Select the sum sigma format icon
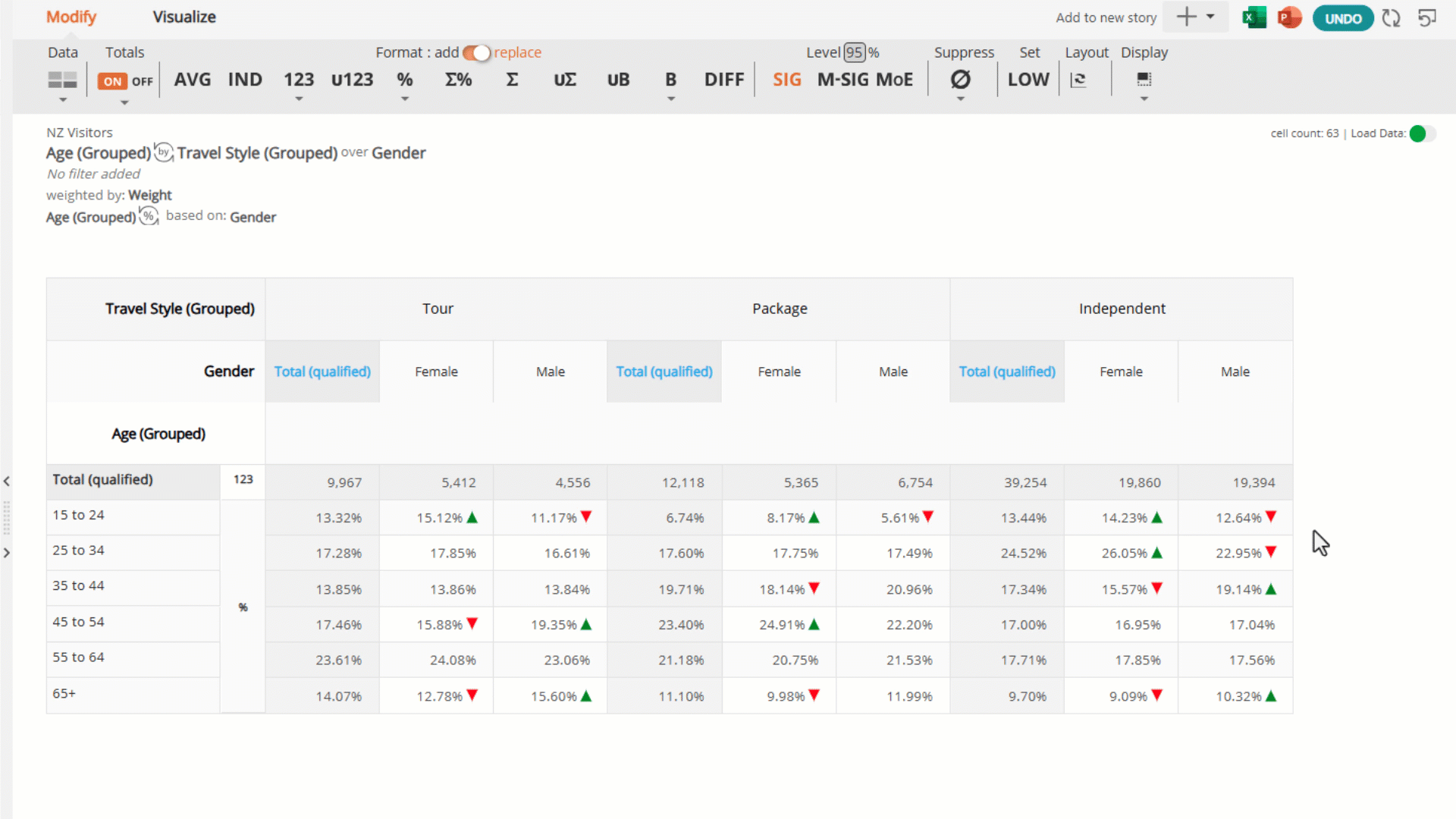1456x819 pixels. point(512,80)
